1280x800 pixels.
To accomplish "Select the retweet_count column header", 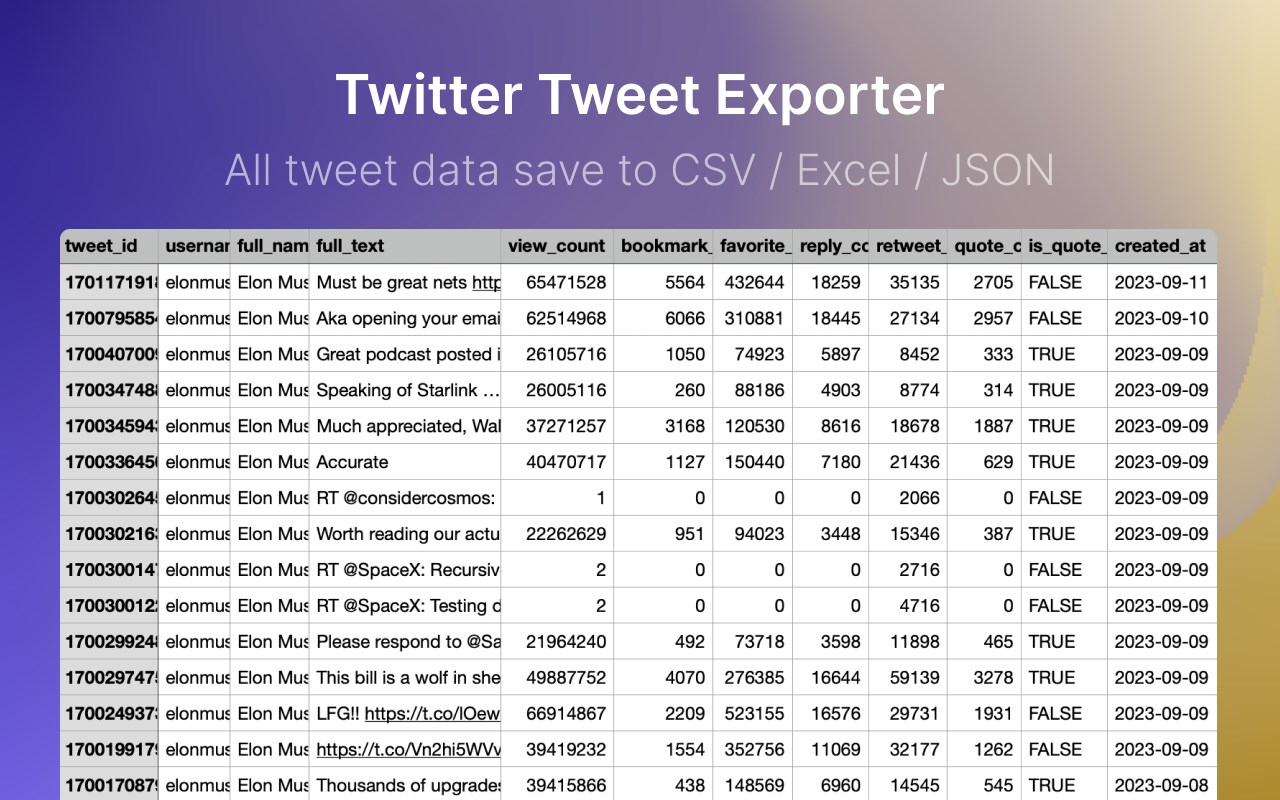I will (x=909, y=246).
